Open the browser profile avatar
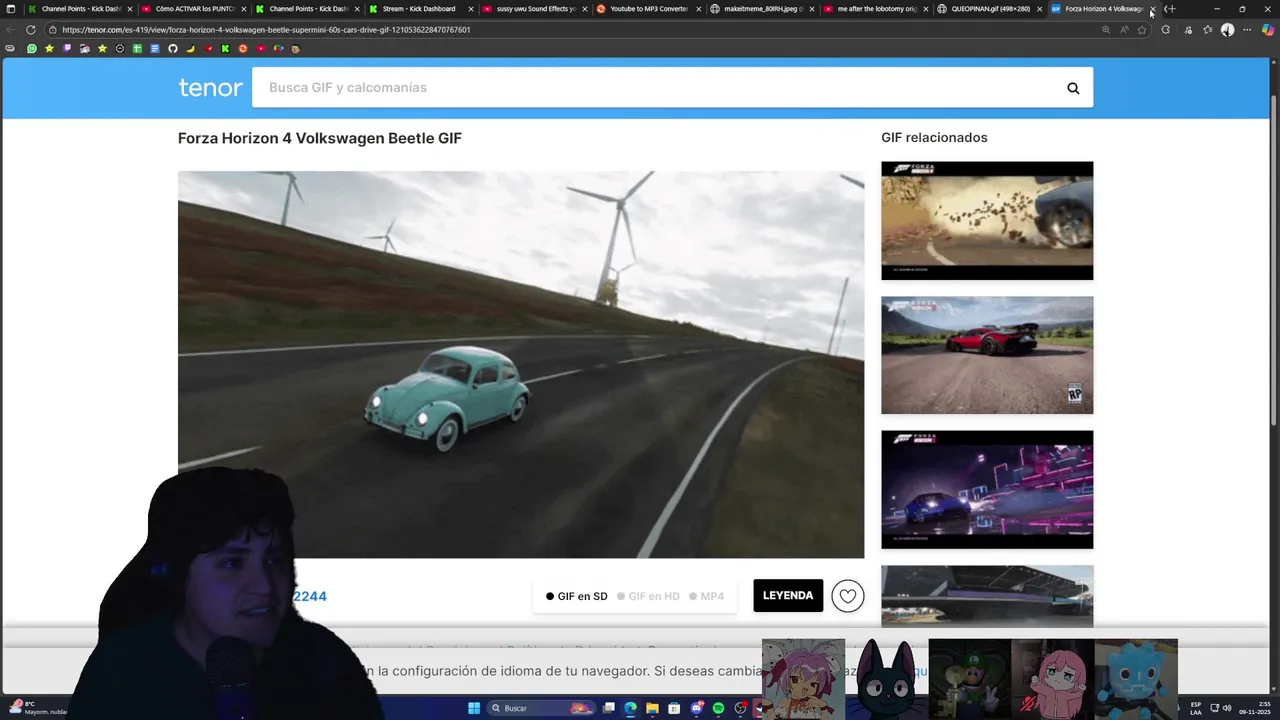Viewport: 1280px width, 720px height. [1227, 30]
